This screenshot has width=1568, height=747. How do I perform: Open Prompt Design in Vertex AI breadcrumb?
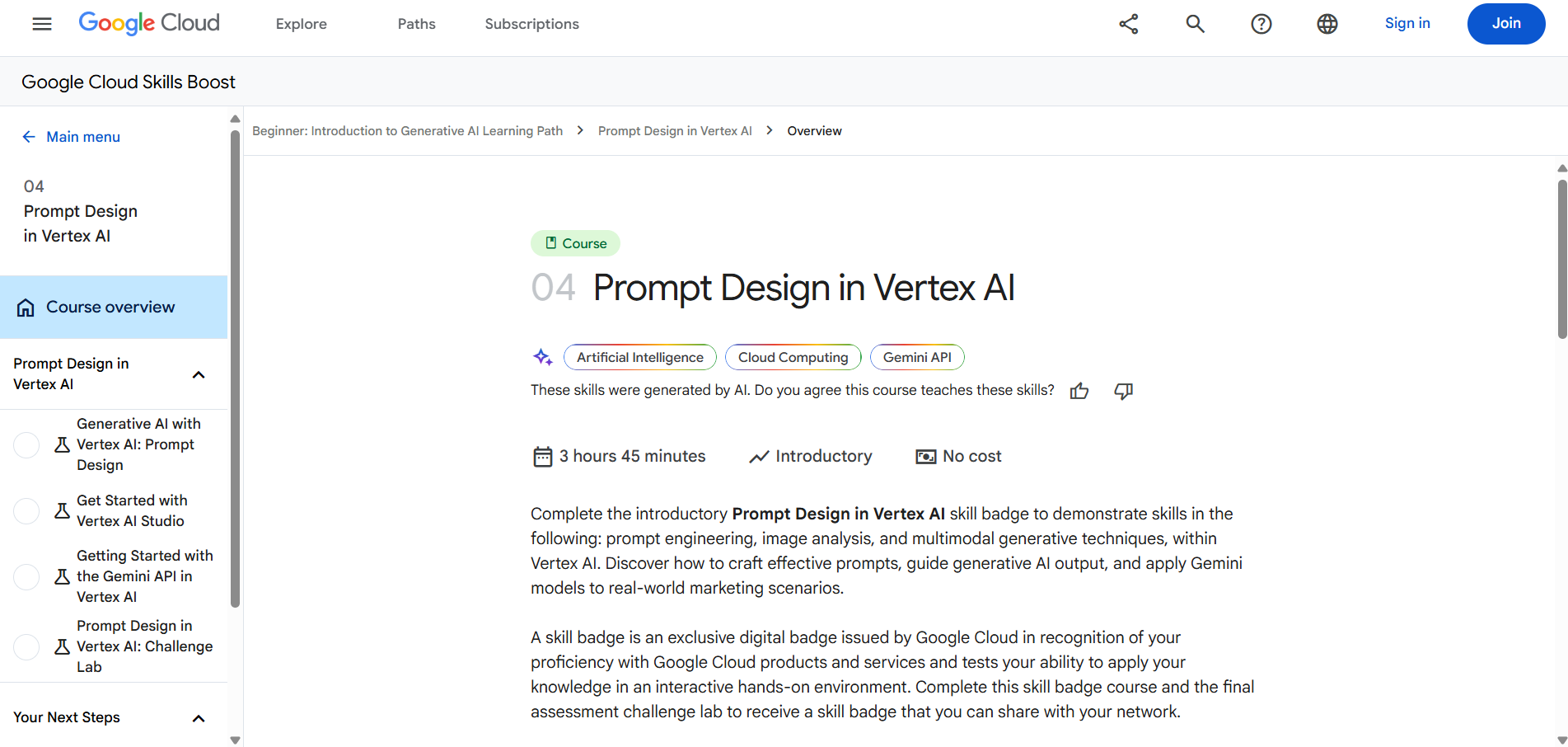[x=675, y=131]
